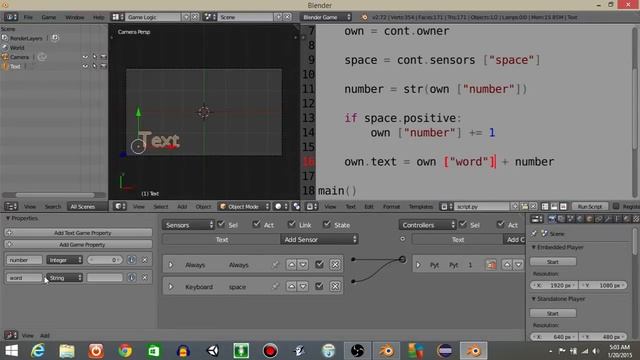The width and height of the screenshot is (640, 360).
Task: Start the Standalone Player
Action: tap(553, 313)
